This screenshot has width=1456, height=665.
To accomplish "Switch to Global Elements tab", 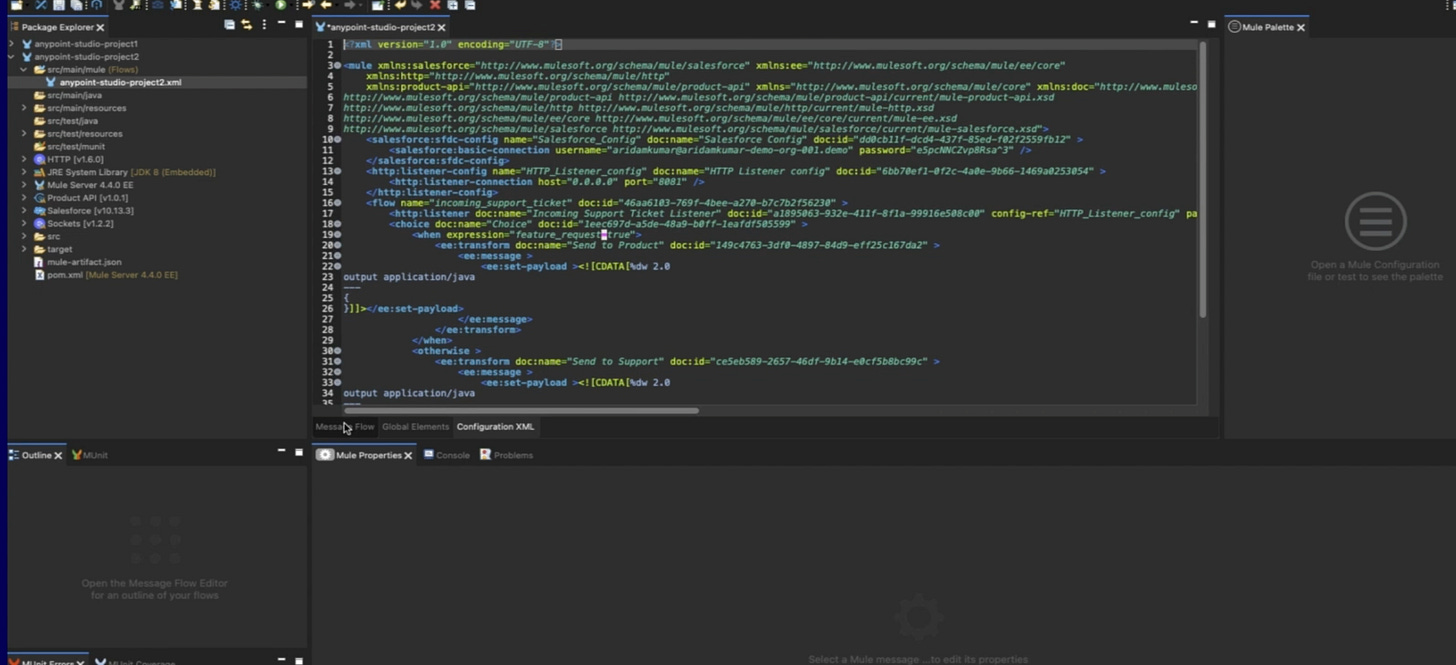I will (415, 427).
